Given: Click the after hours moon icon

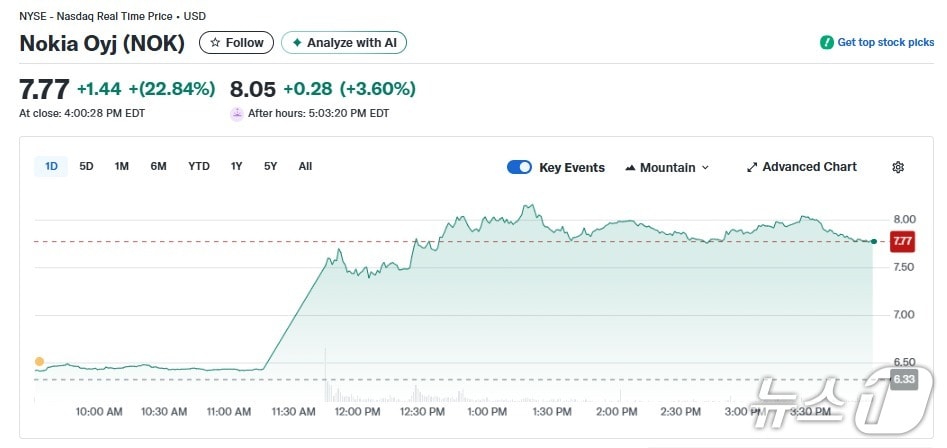Looking at the screenshot, I should [237, 113].
